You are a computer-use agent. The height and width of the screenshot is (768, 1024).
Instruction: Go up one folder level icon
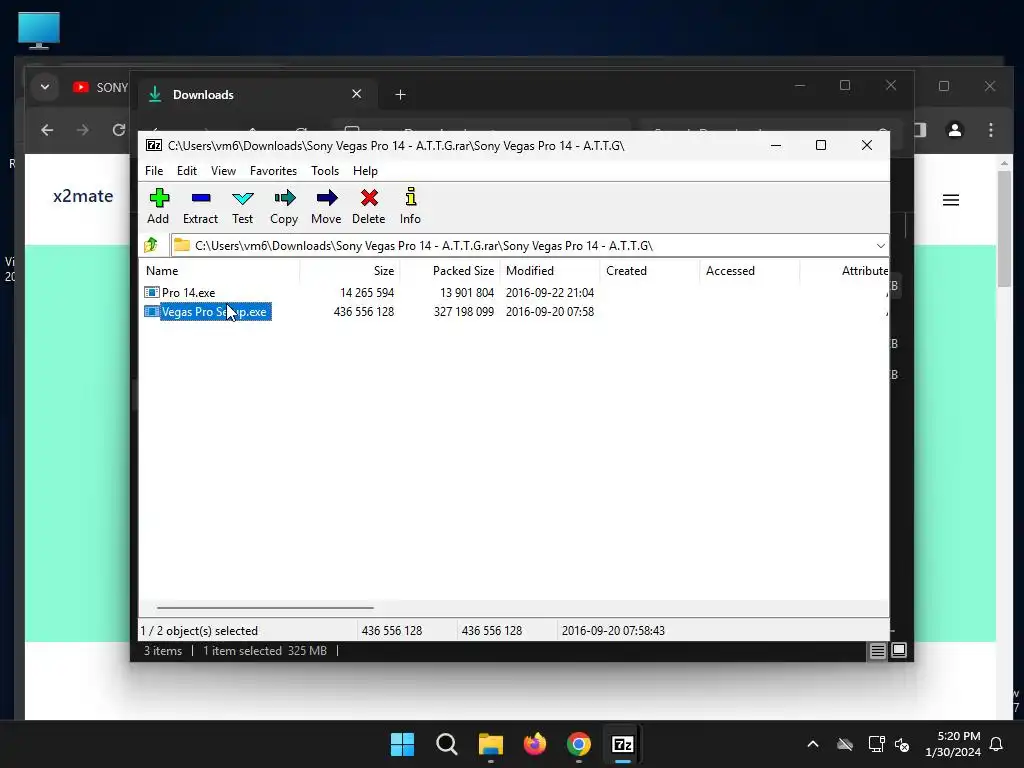click(152, 245)
